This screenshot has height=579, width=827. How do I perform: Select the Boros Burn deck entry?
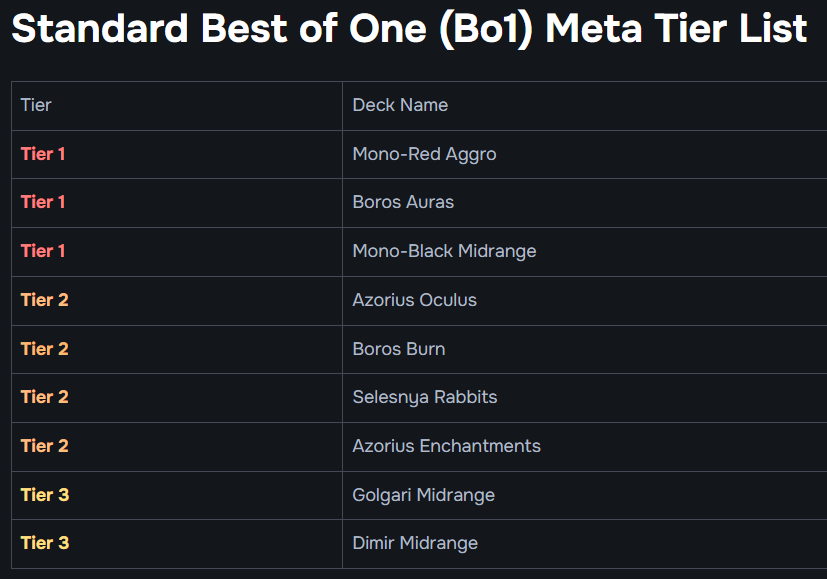tap(398, 349)
